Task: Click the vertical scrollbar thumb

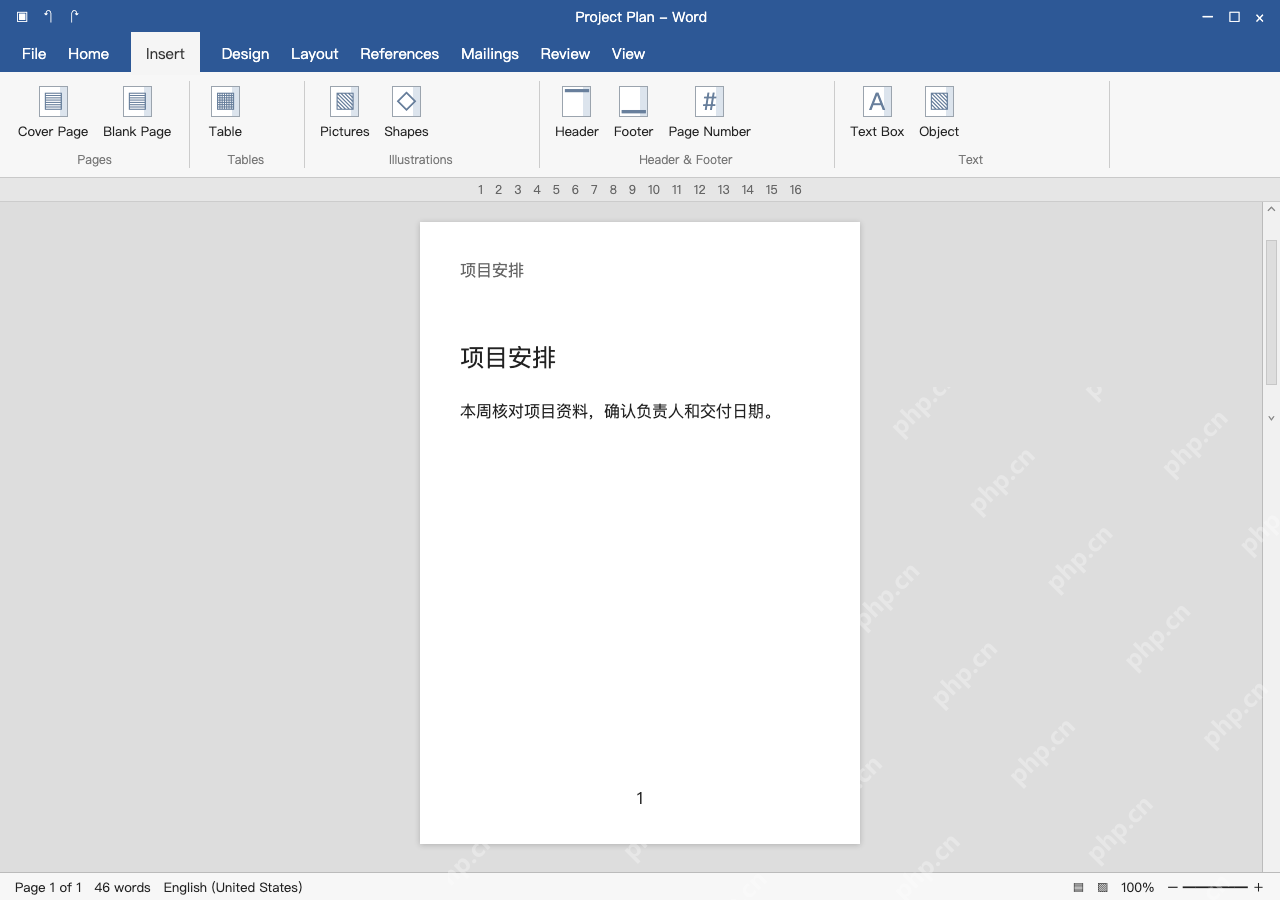Action: click(x=1271, y=312)
